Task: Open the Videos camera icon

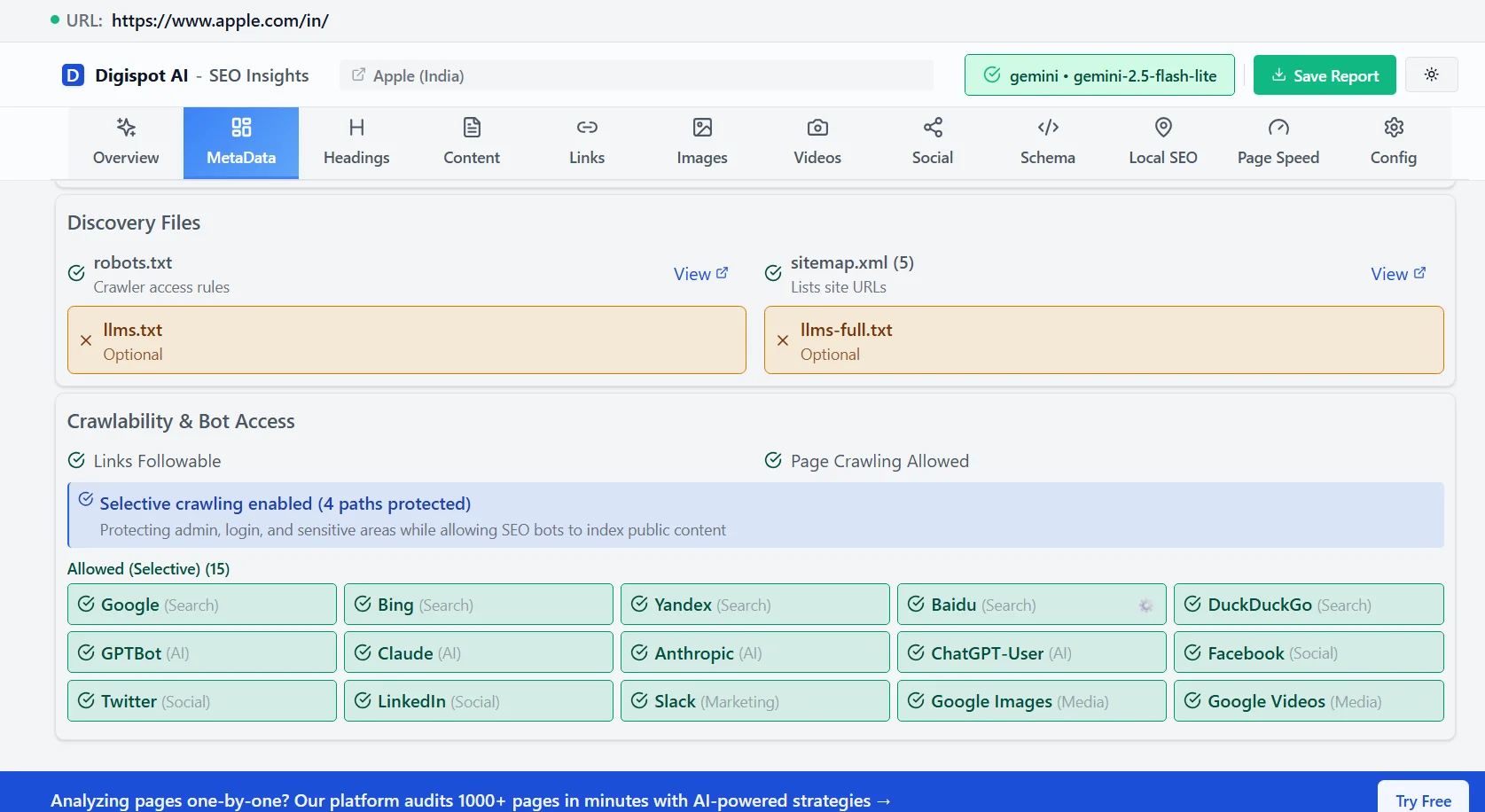Action: [x=817, y=128]
